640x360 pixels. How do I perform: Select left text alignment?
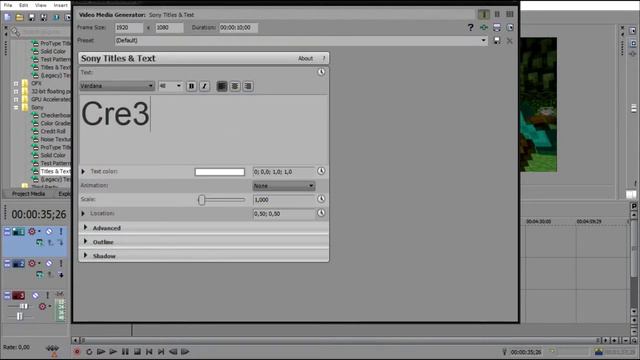point(222,86)
